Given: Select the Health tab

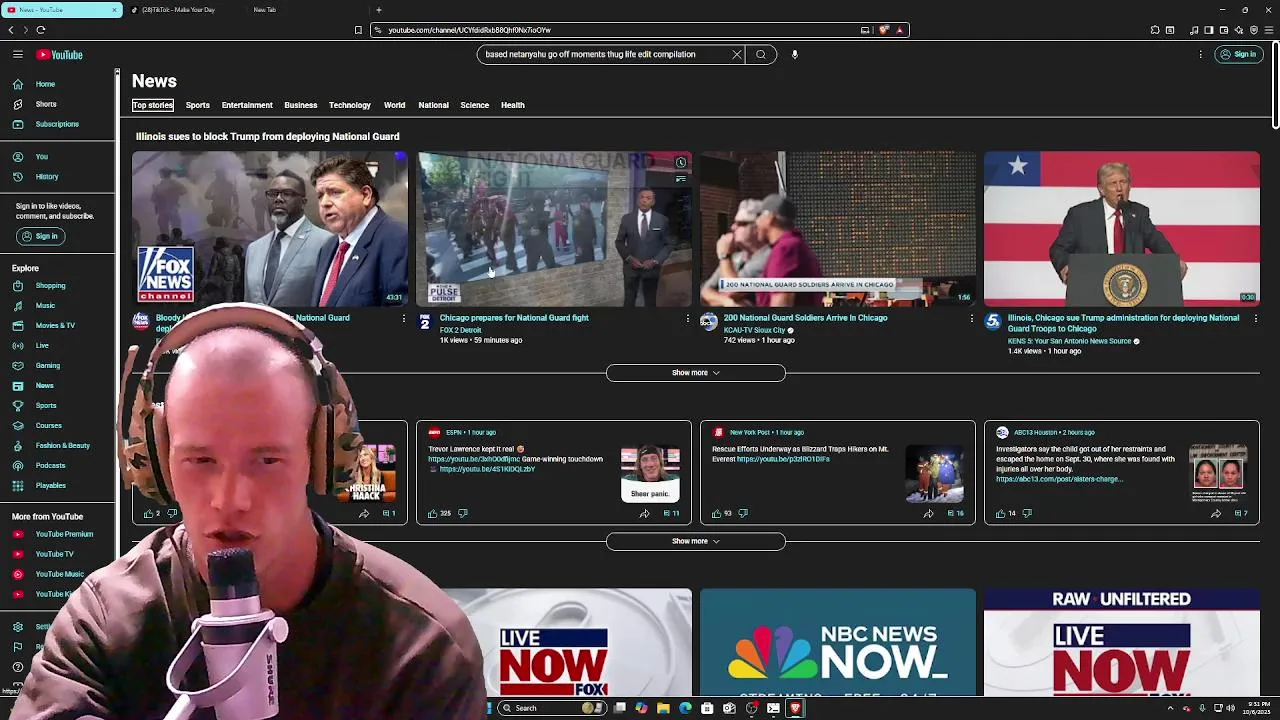Looking at the screenshot, I should tap(513, 105).
